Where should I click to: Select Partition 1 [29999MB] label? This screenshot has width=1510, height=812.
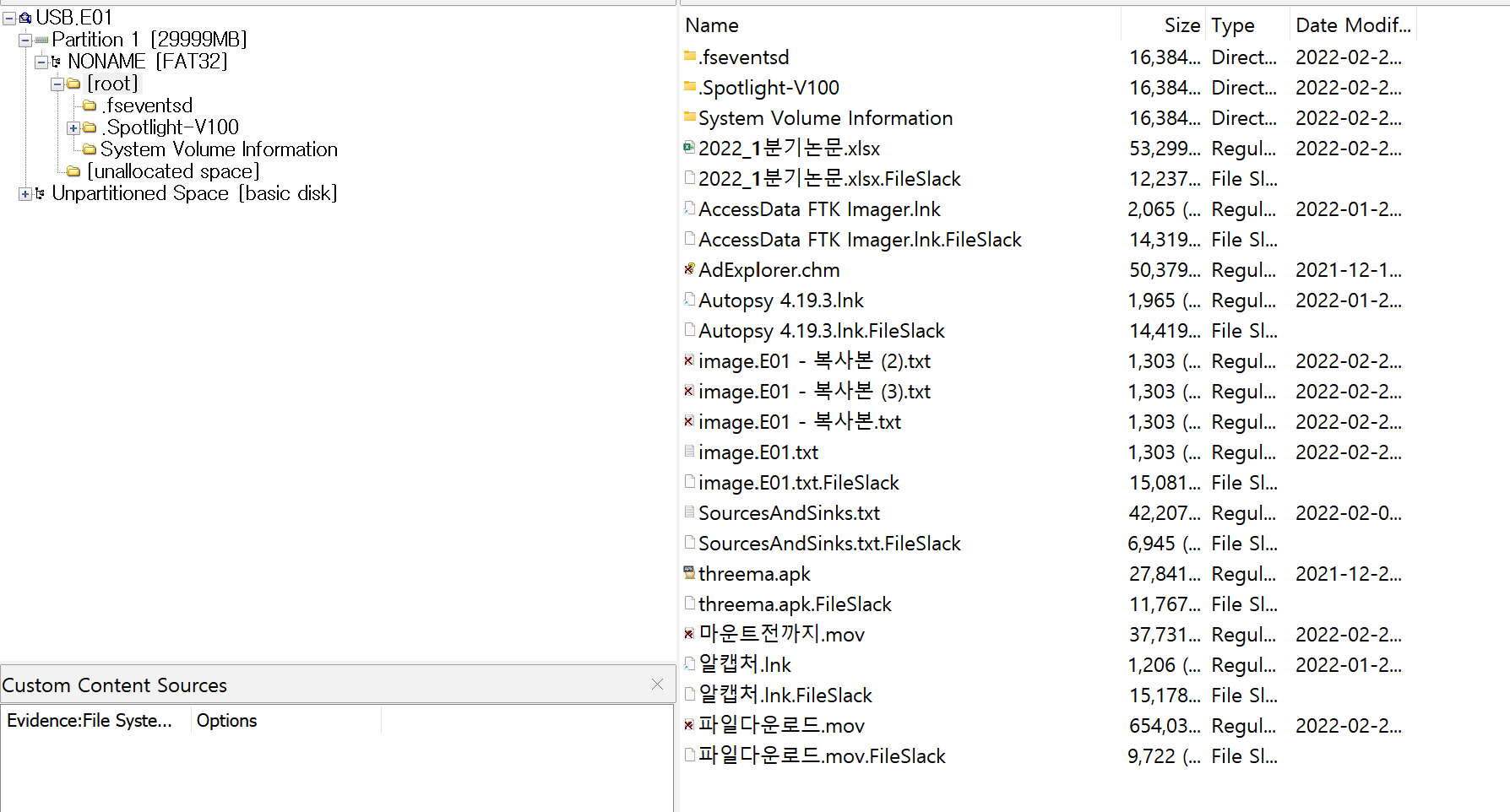click(149, 40)
